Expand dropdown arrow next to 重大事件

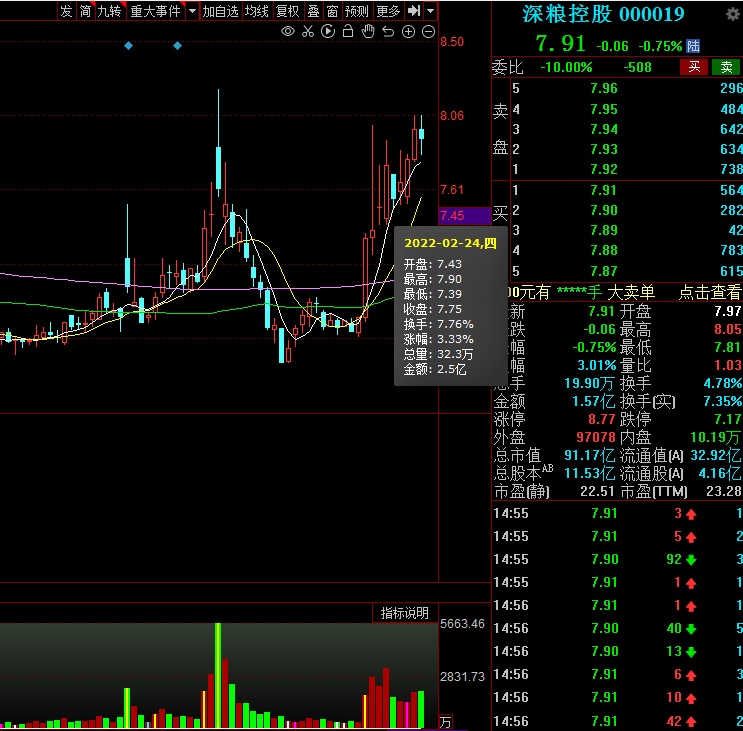(190, 11)
